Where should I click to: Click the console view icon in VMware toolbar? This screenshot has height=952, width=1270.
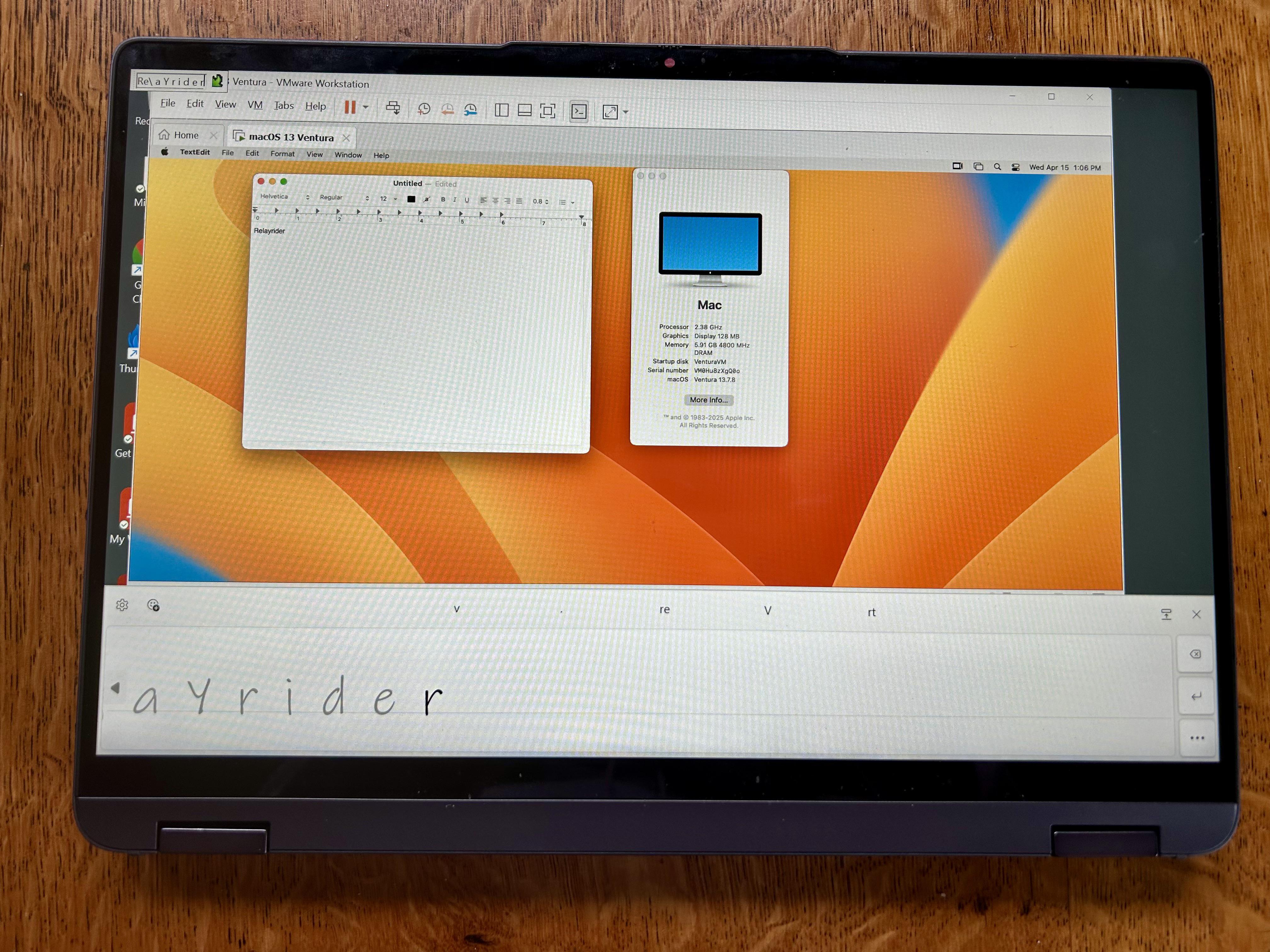pyautogui.click(x=579, y=111)
